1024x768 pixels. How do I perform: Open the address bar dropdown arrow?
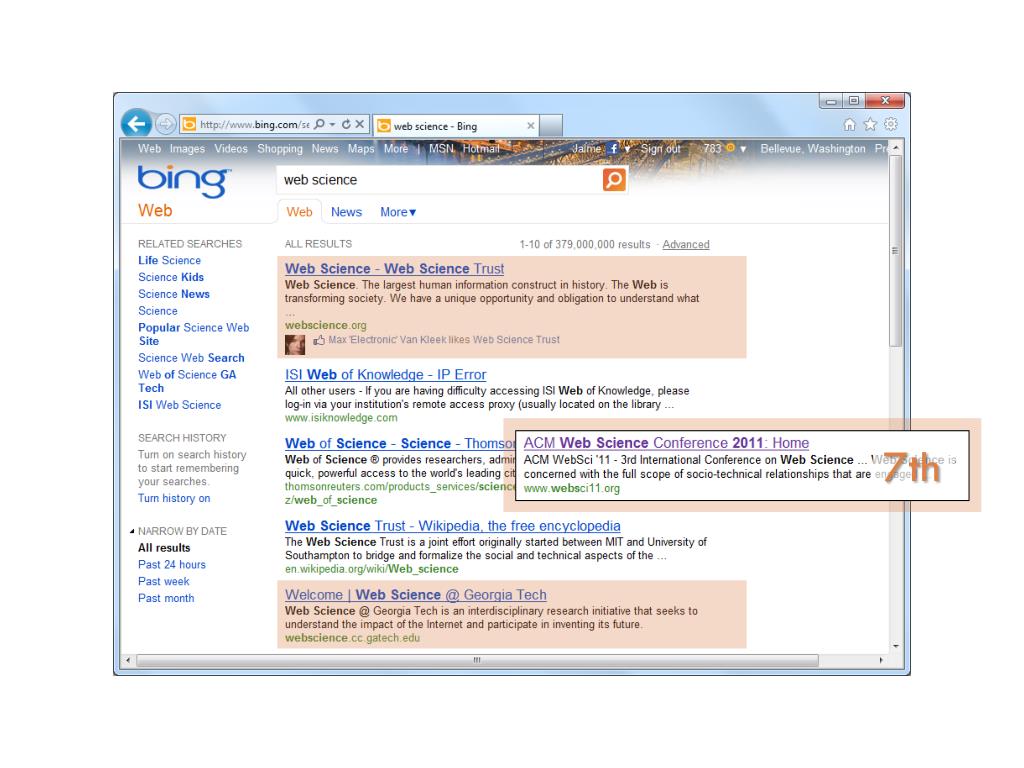(x=332, y=124)
